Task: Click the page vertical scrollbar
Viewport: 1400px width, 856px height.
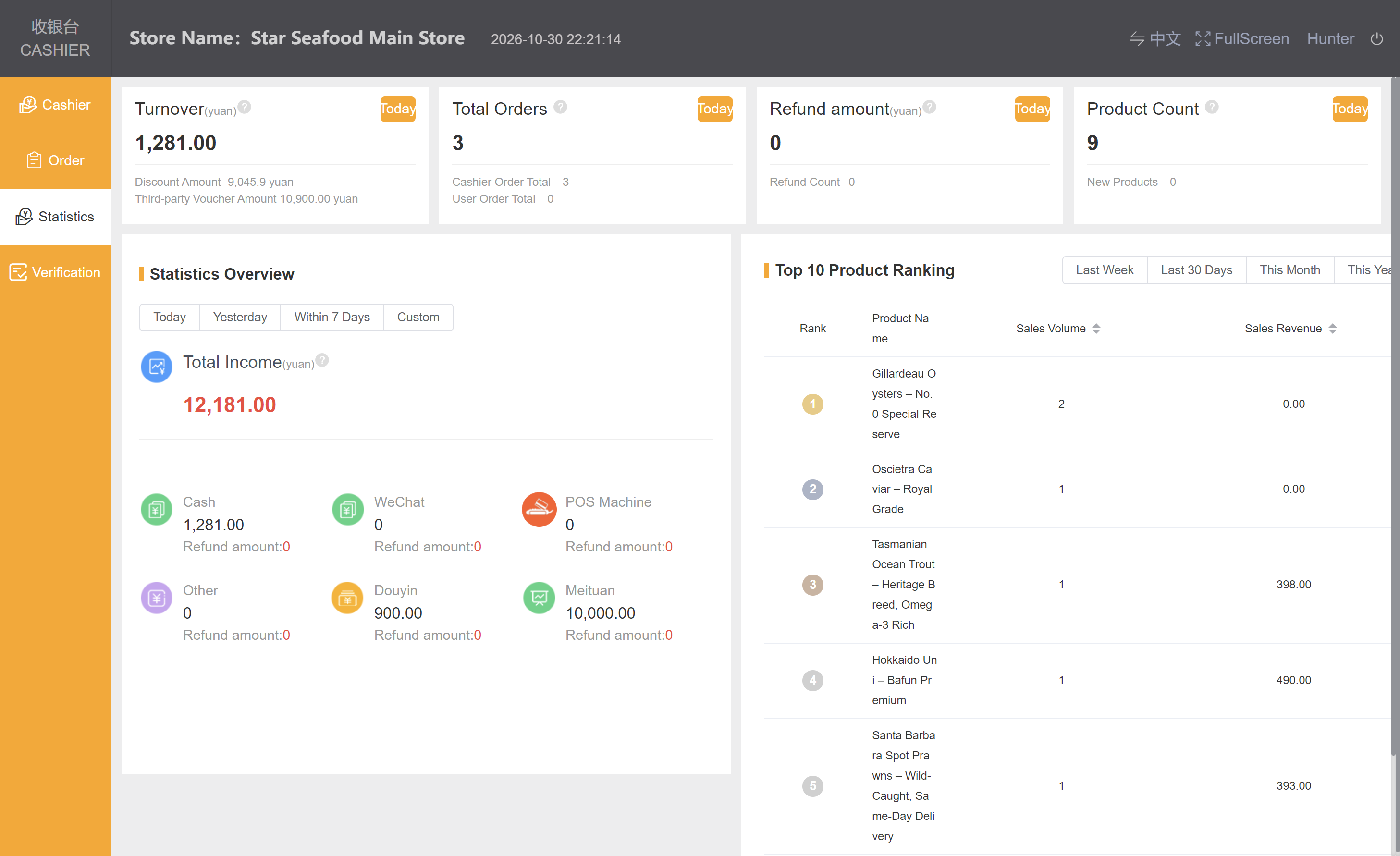Action: pos(1395,417)
